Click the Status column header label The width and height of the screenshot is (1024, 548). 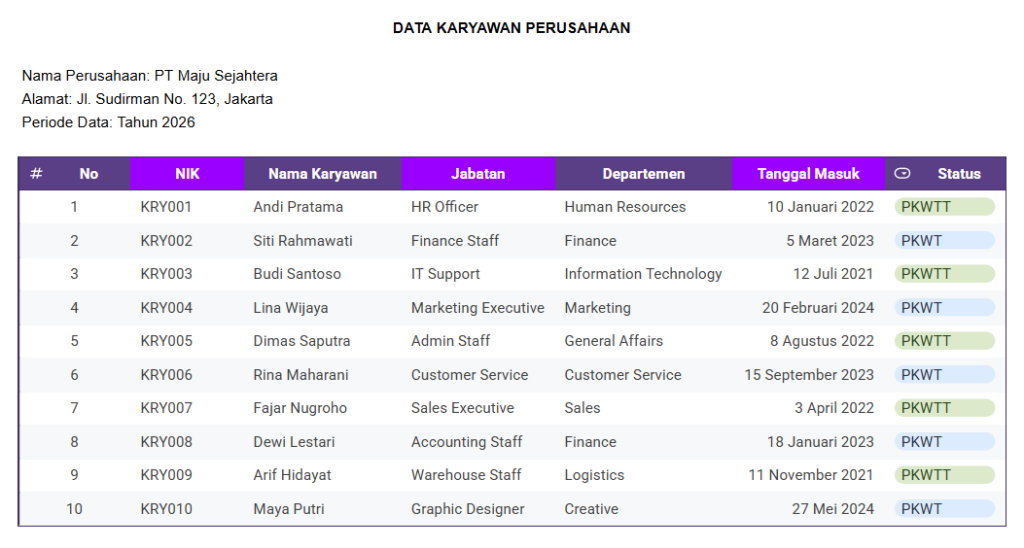(x=959, y=174)
